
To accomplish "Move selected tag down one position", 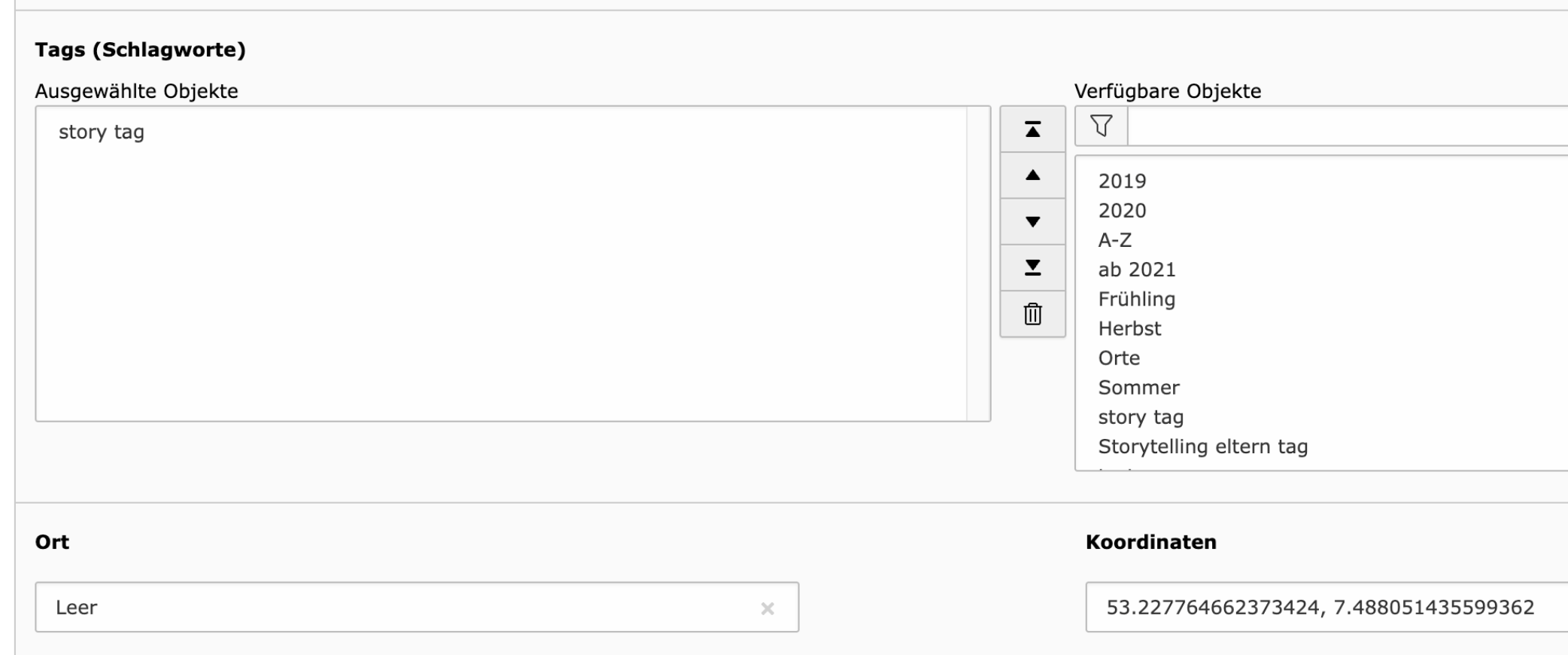I will pos(1032,221).
